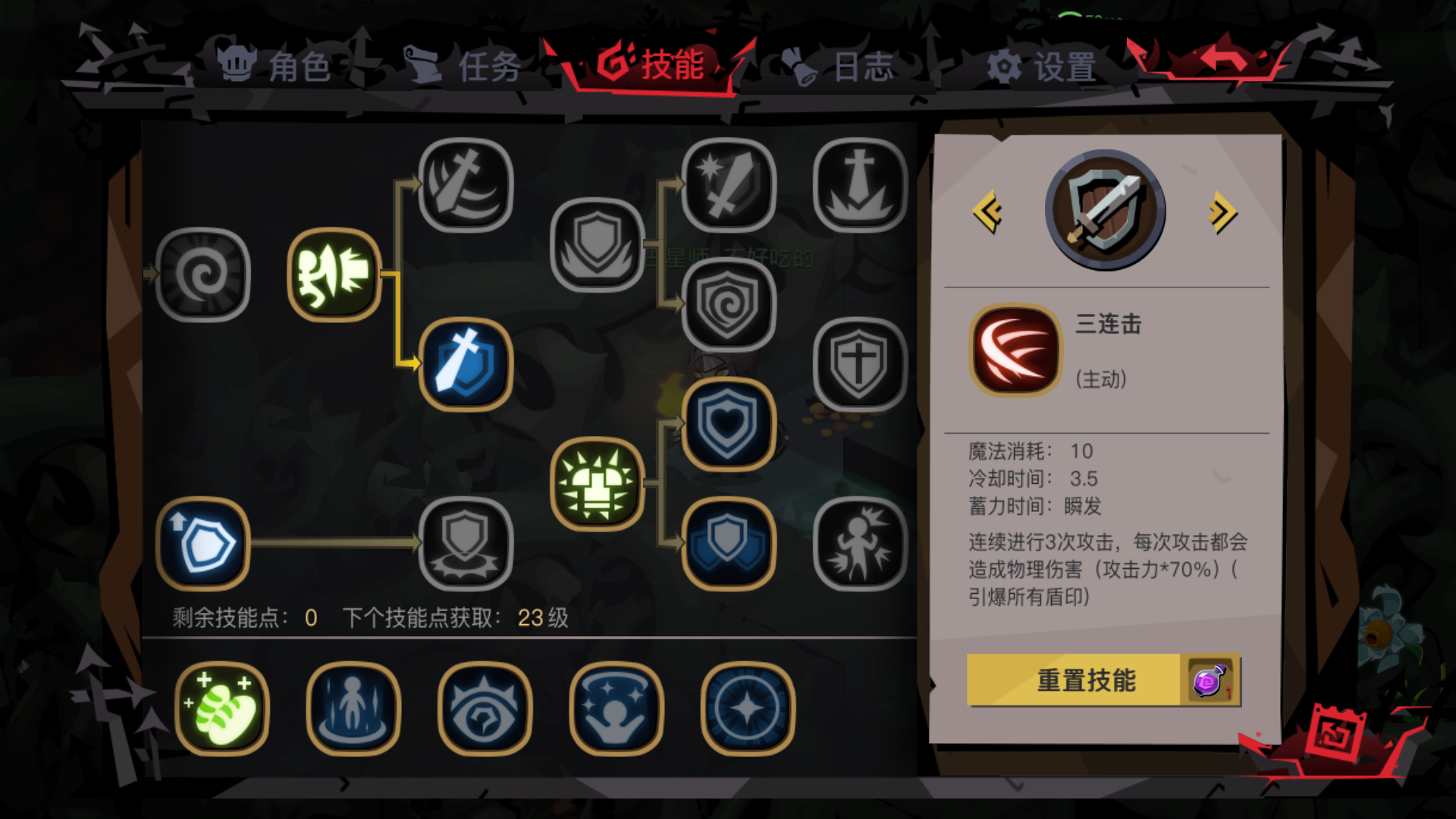Image resolution: width=1456 pixels, height=819 pixels.
Task: Select the glowing green burst skill node
Action: coord(334,275)
